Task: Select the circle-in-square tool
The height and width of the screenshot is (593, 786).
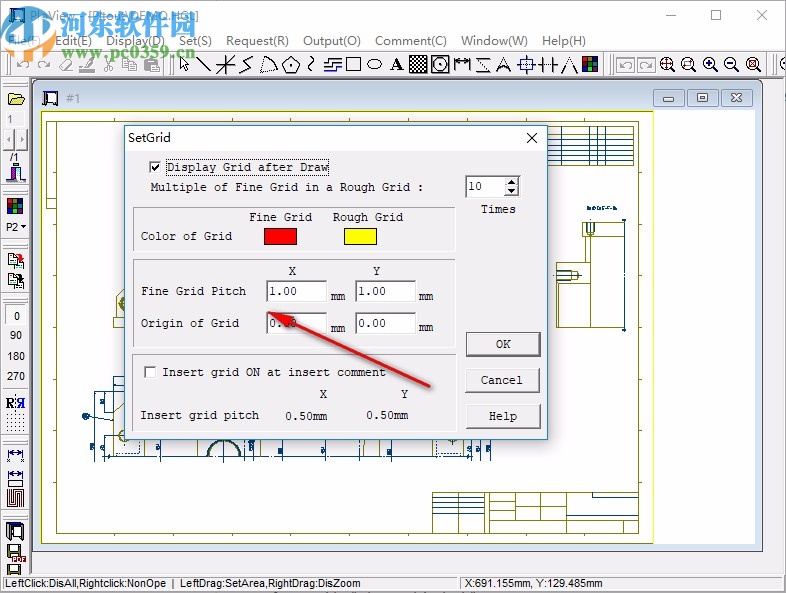Action: point(440,64)
